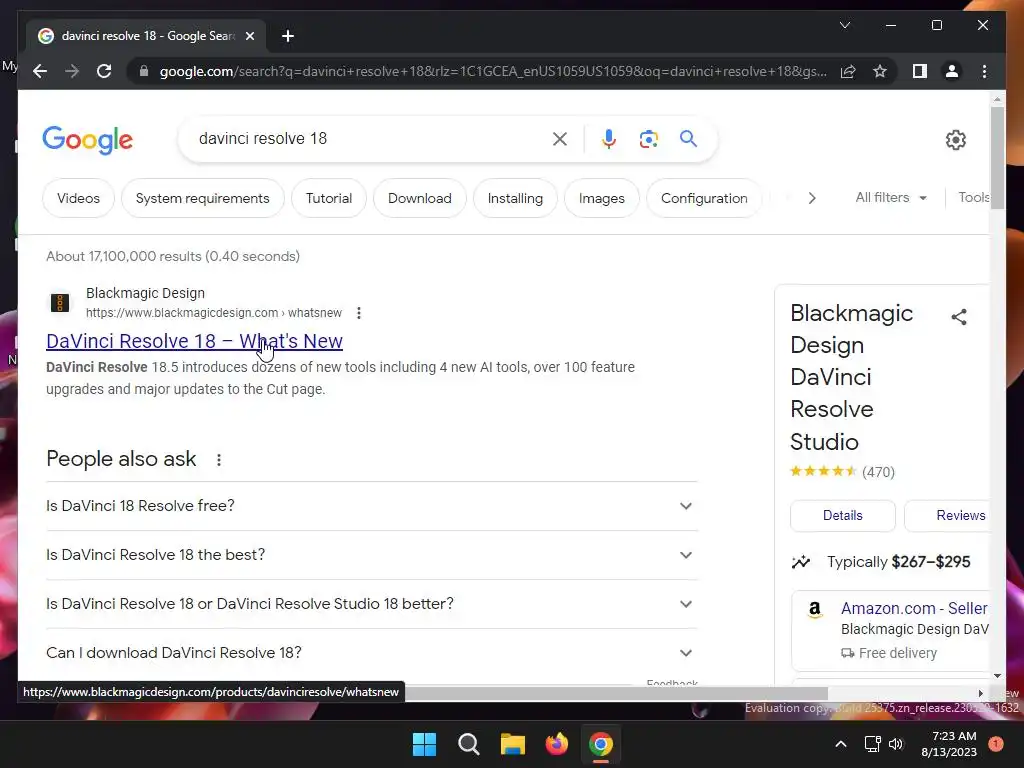Click the vertical page scrollbar

click(x=997, y=158)
